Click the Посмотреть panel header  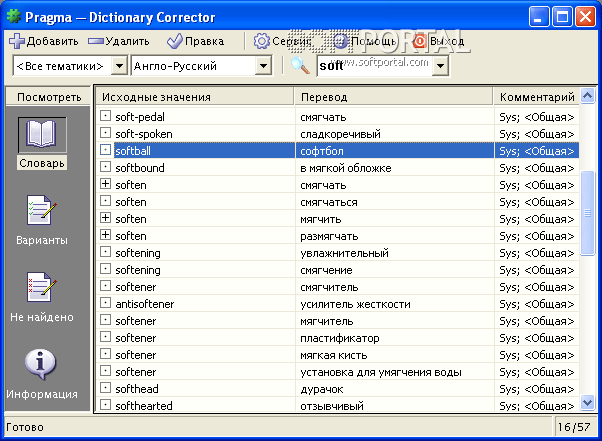48,97
